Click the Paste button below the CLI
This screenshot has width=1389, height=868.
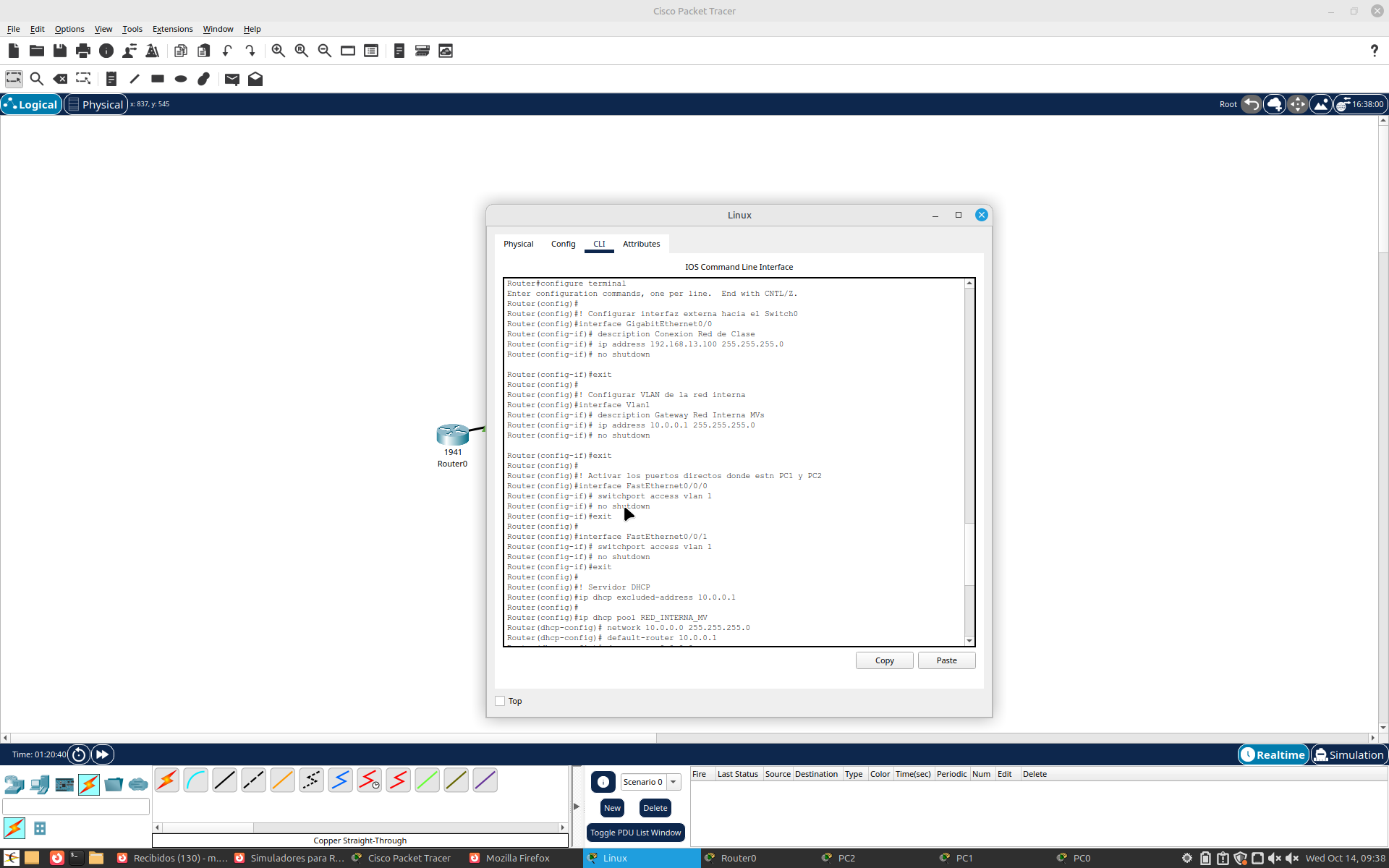click(946, 660)
